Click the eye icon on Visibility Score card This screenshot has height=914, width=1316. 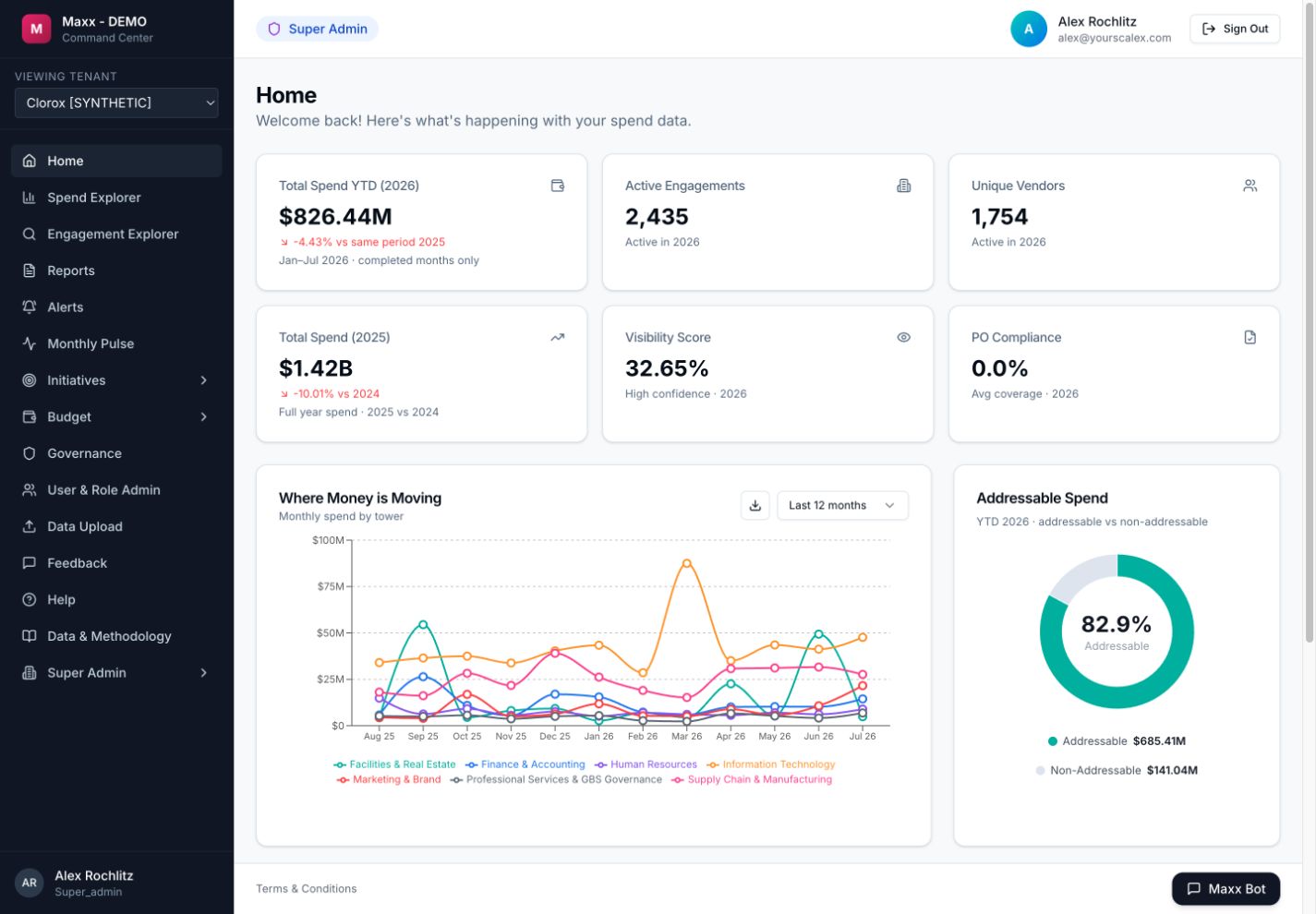(x=904, y=337)
